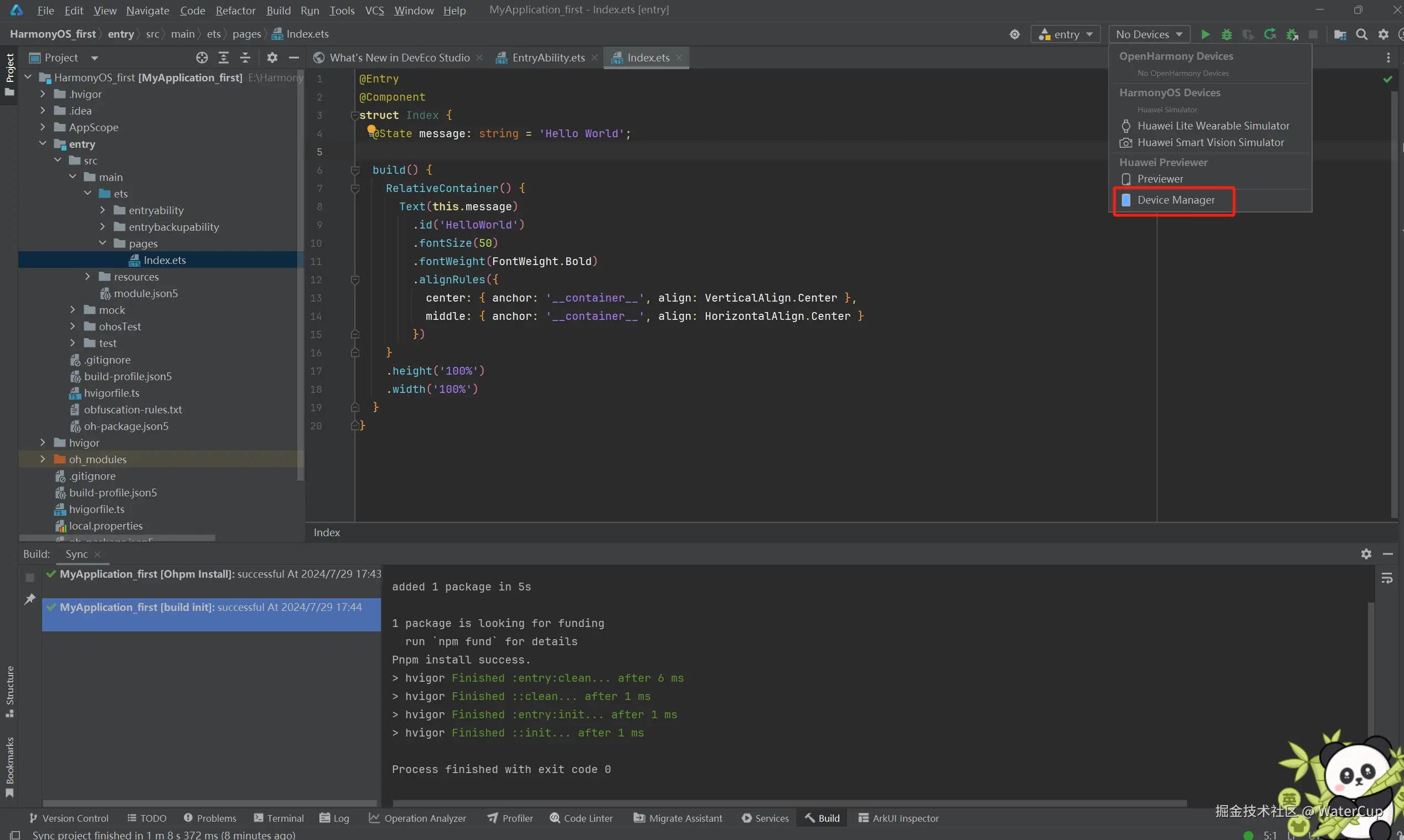This screenshot has height=840, width=1404.
Task: Select Device Manager in devices list
Action: tap(1175, 200)
